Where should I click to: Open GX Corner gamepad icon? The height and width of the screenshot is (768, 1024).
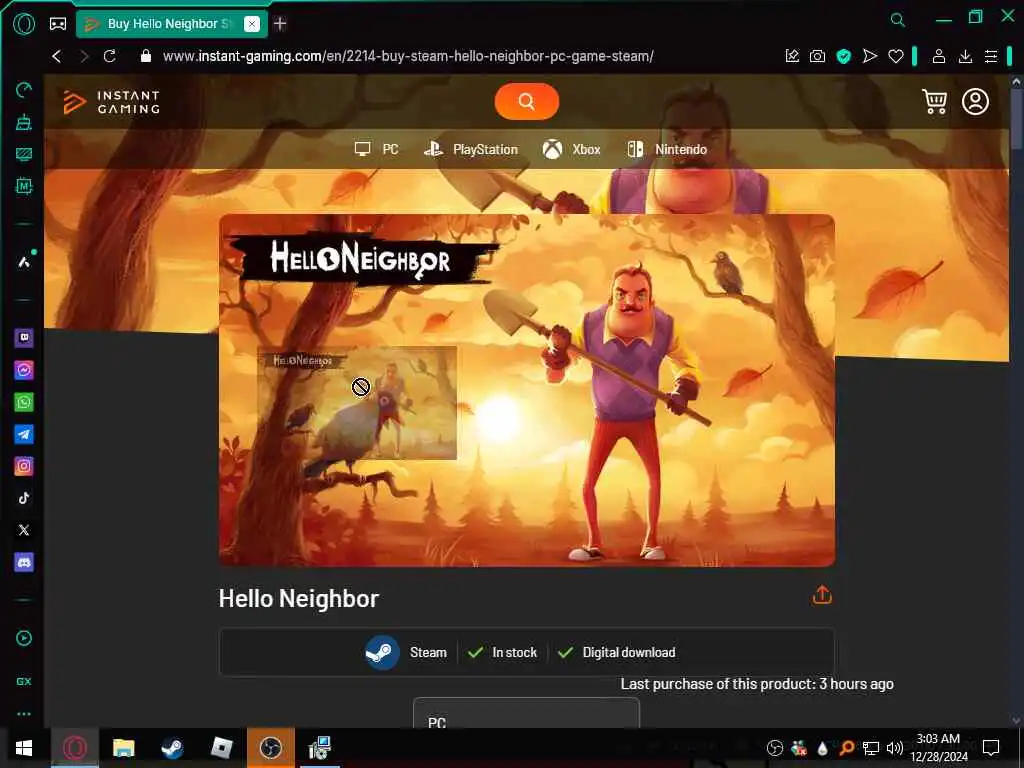point(57,24)
